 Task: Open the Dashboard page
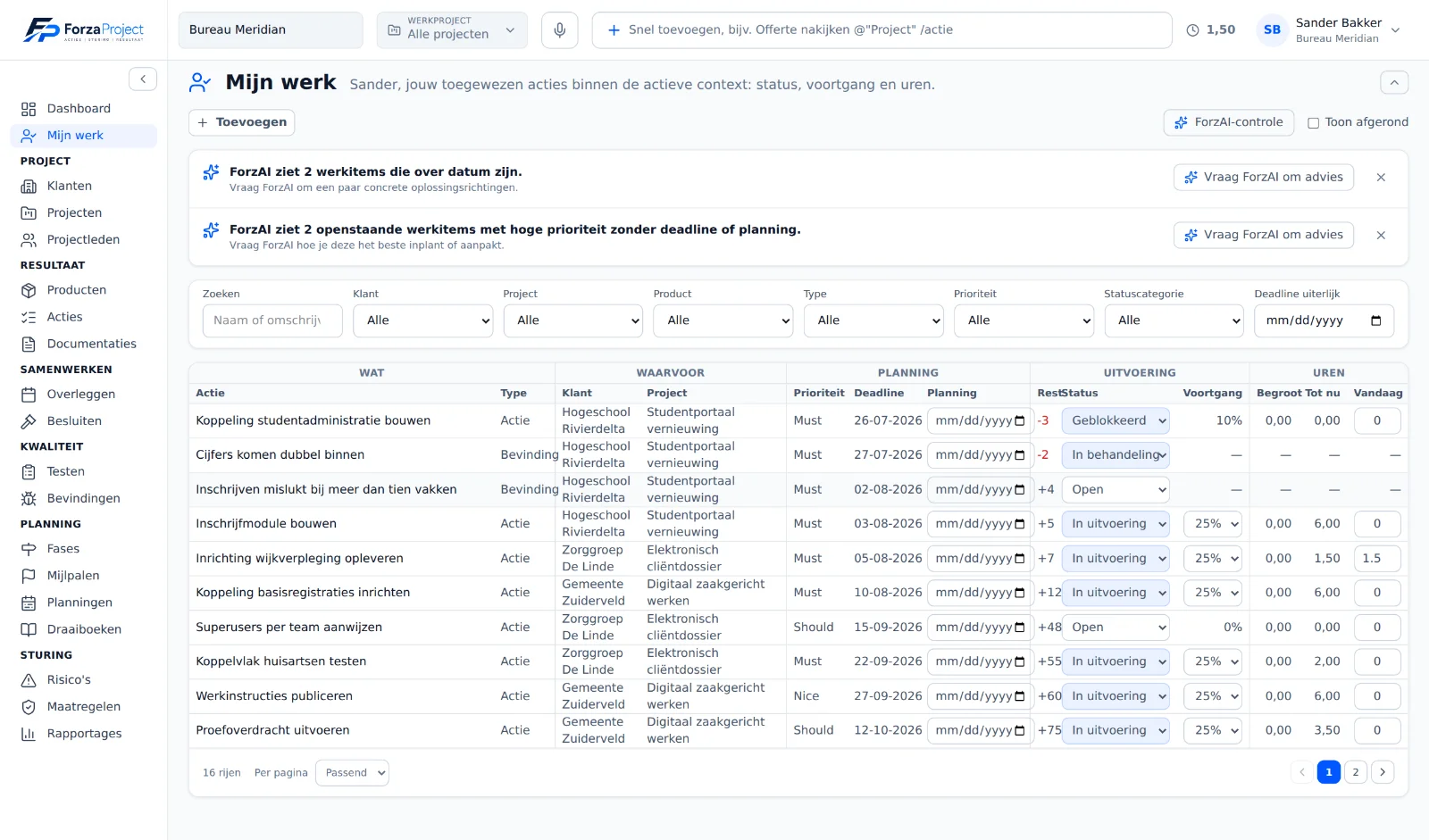79,109
